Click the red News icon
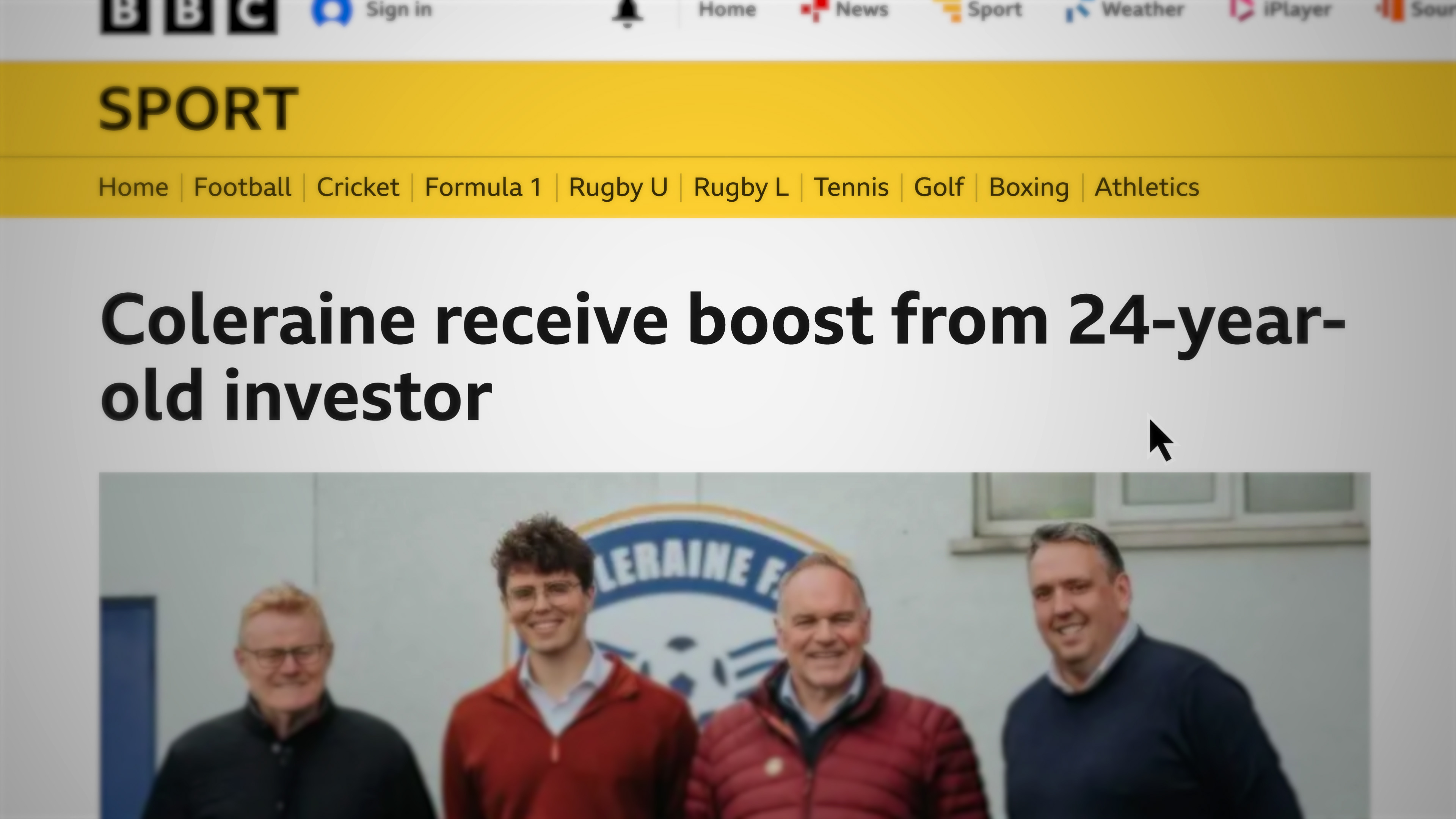The width and height of the screenshot is (1456, 819). pyautogui.click(x=814, y=10)
